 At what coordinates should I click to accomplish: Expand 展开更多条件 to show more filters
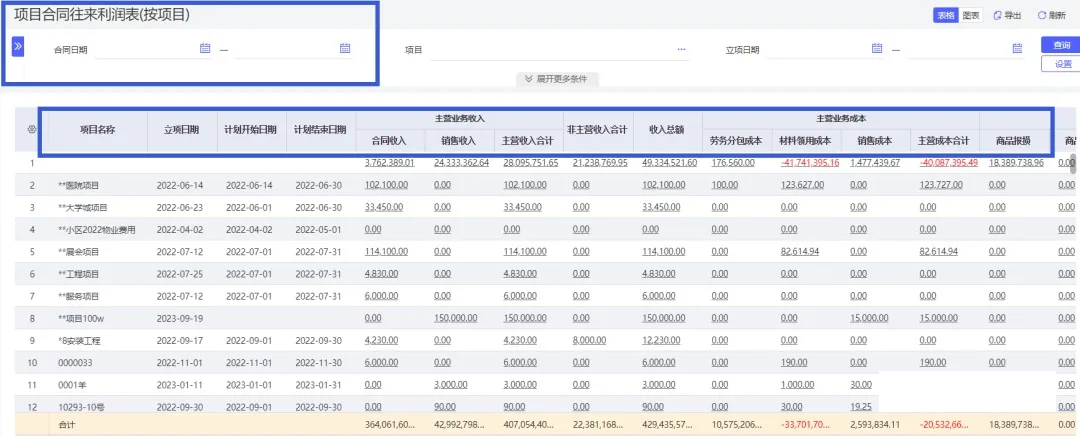(x=557, y=79)
